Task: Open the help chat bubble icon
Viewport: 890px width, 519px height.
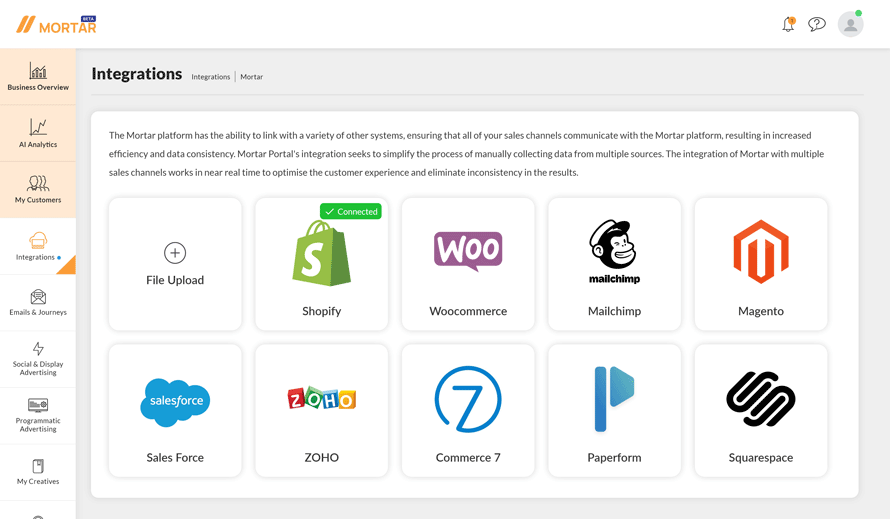Action: click(817, 24)
